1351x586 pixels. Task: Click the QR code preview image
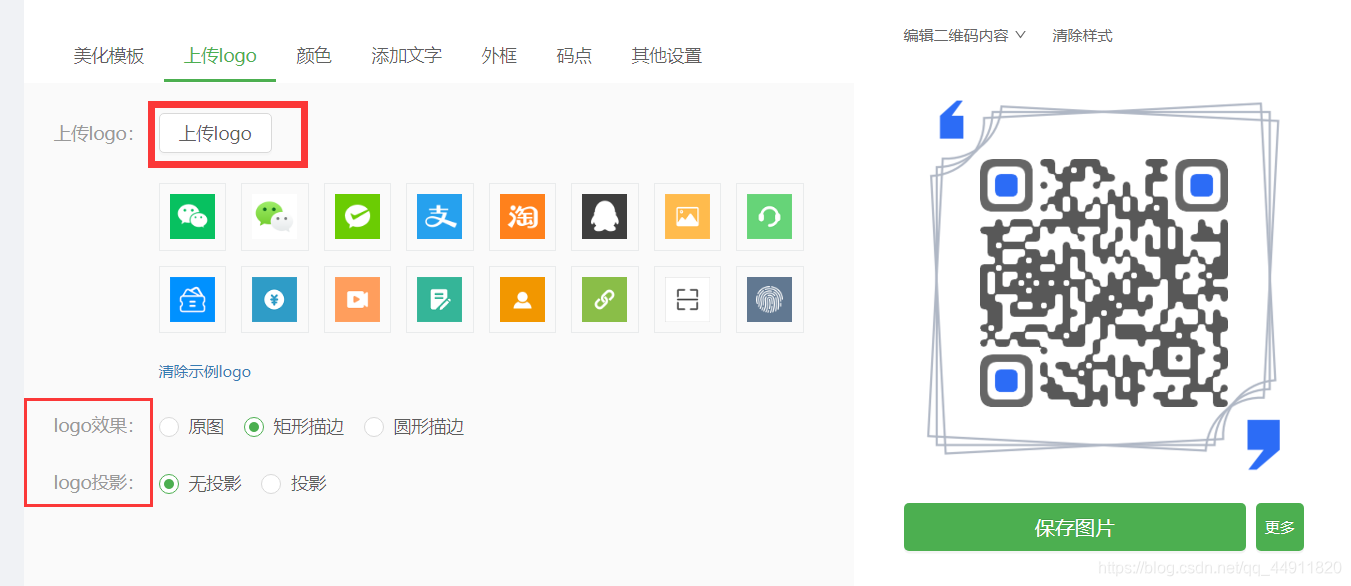[x=1103, y=282]
